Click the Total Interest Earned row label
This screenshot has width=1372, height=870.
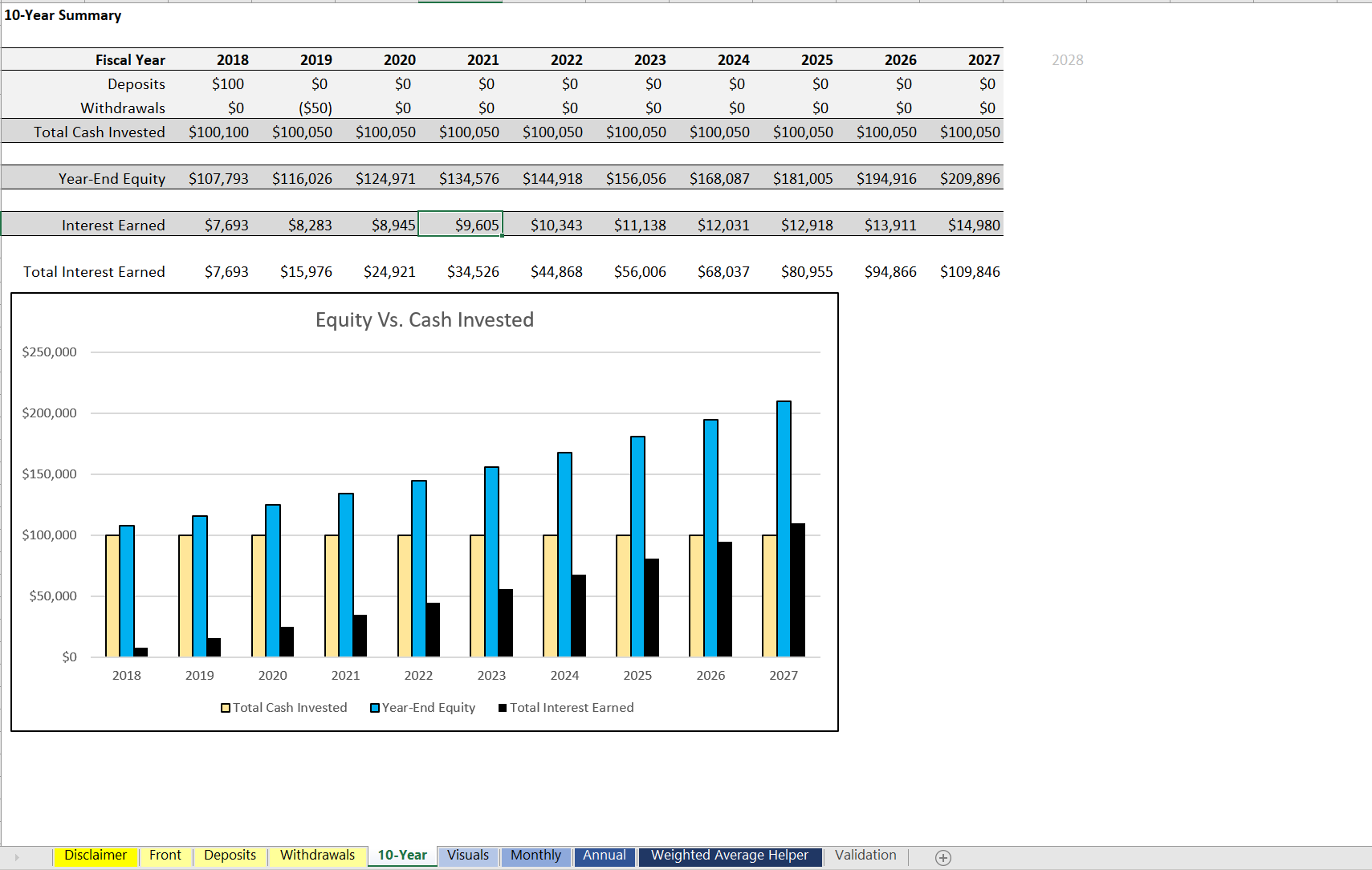tap(94, 272)
